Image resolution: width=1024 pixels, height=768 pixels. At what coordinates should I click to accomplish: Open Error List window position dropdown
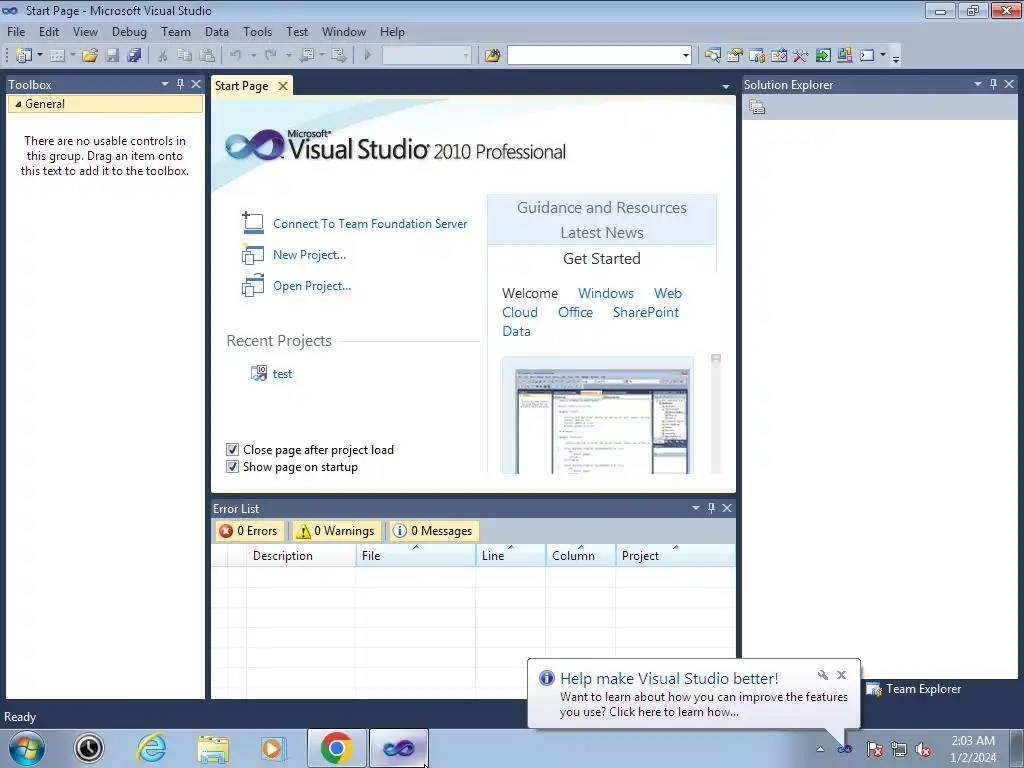point(696,508)
